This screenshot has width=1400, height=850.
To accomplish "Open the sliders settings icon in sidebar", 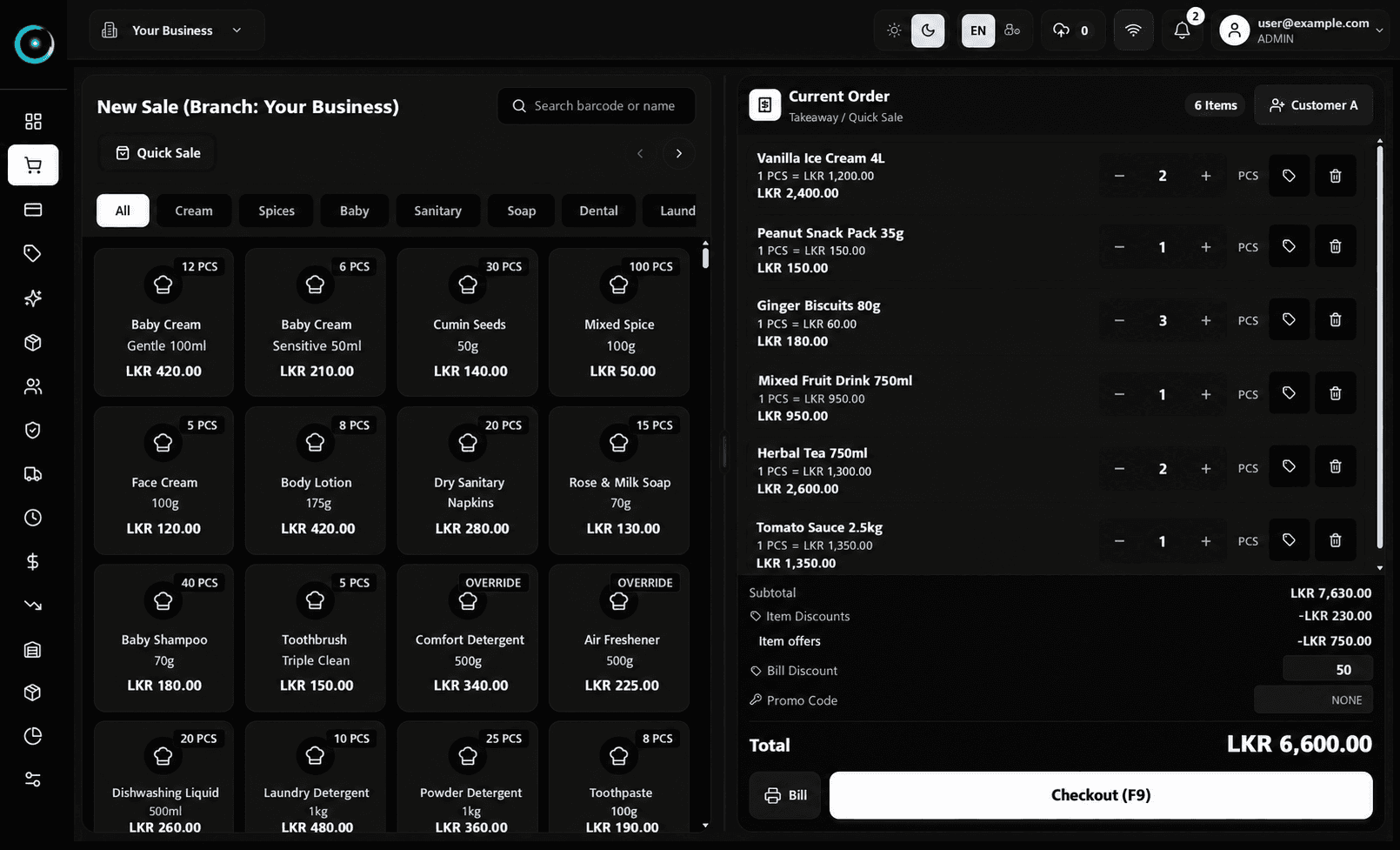I will [33, 780].
